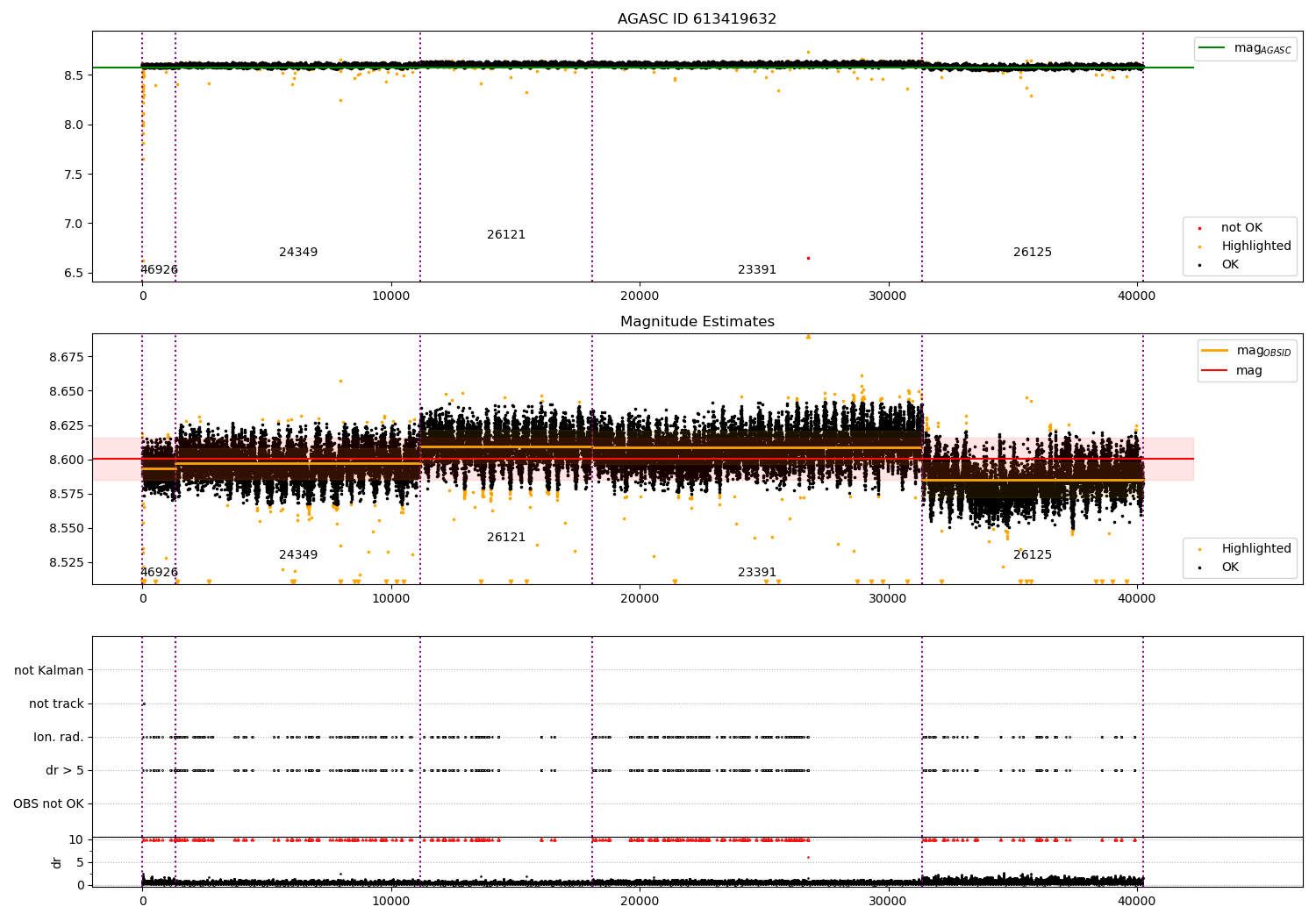The width and height of the screenshot is (1316, 921).
Task: Click the 'not track' flag row label
Action: pos(56,704)
